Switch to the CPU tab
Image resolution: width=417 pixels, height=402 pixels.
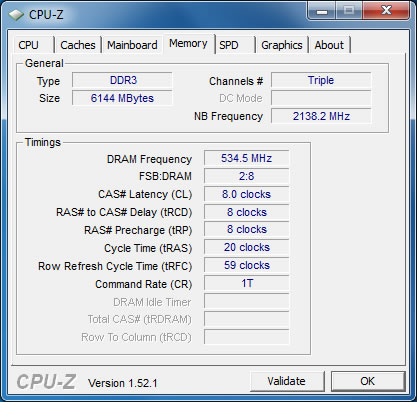pos(33,45)
